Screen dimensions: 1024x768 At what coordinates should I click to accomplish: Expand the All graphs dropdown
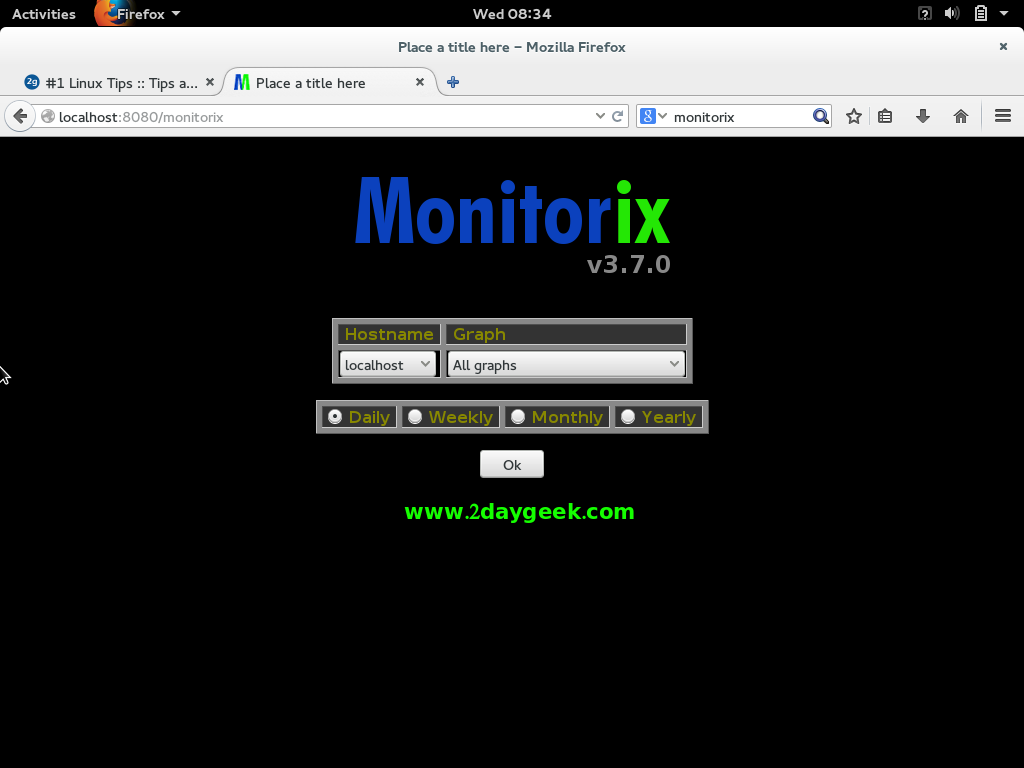pos(566,364)
